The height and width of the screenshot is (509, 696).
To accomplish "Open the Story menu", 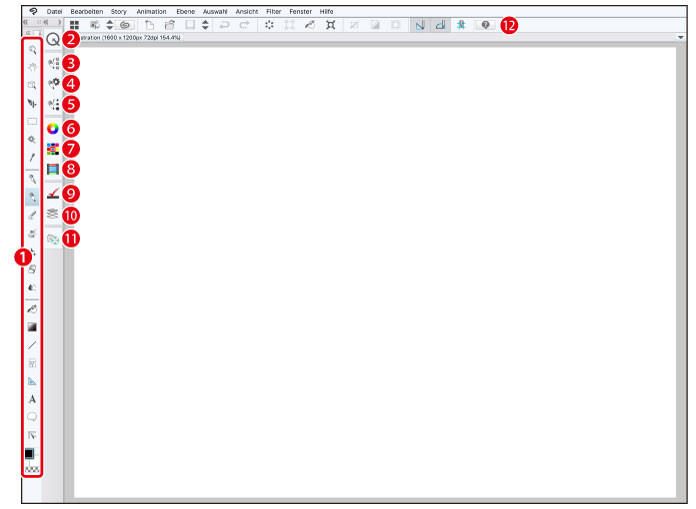I will tap(119, 12).
